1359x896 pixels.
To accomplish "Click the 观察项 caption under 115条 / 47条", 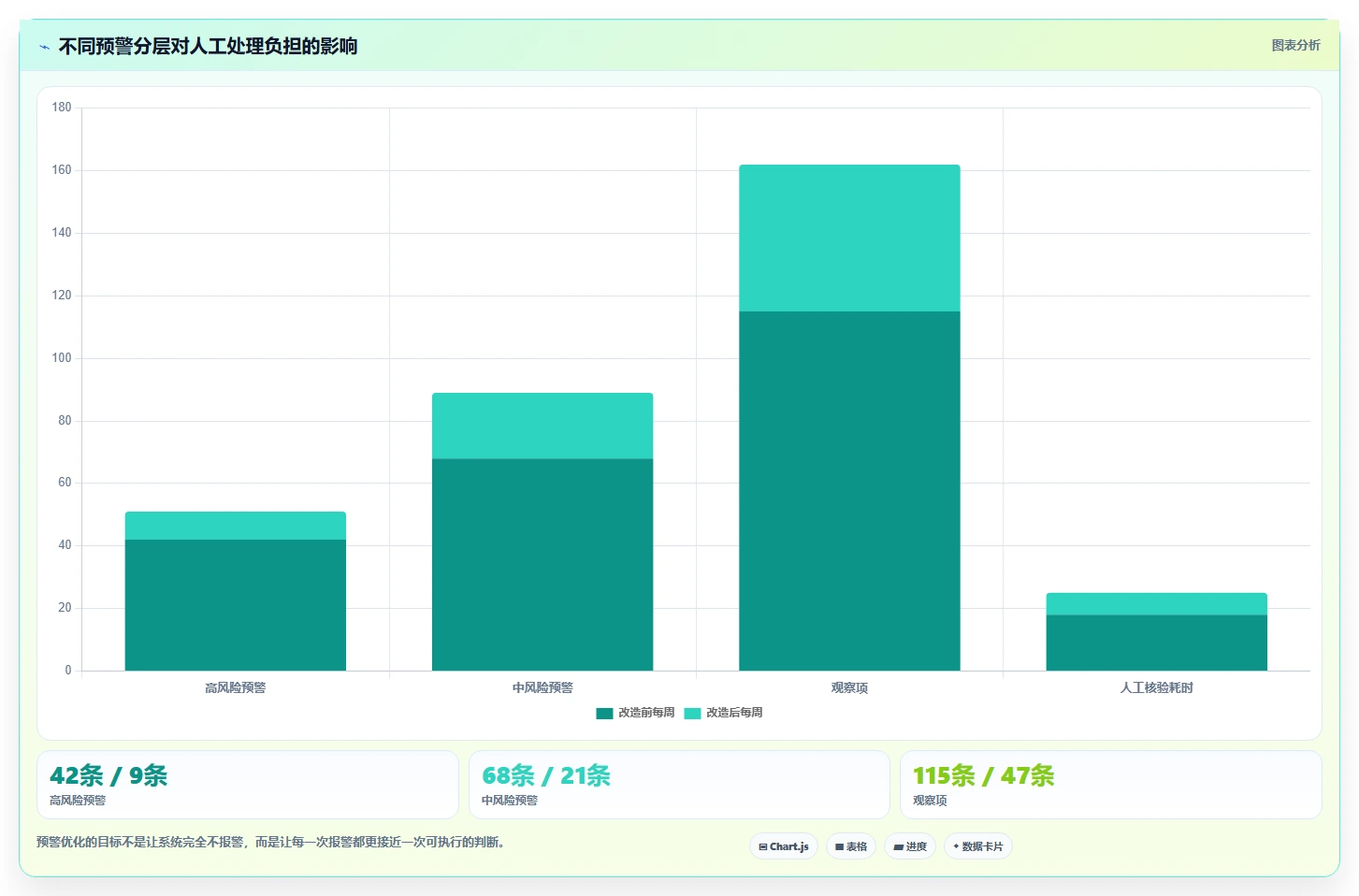I will tap(930, 801).
